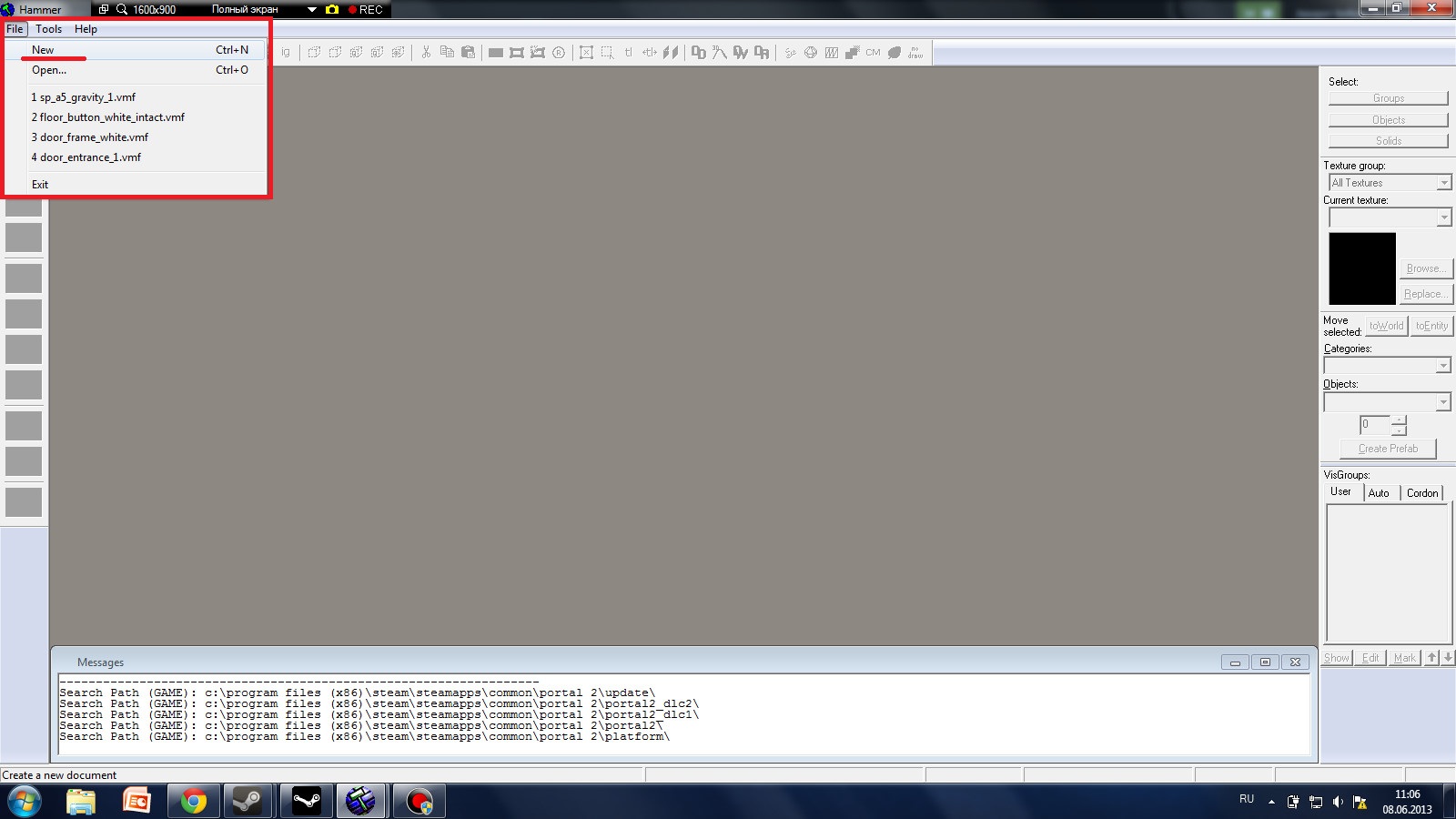Click the scissors Cut icon in toolbar
Image resolution: width=1456 pixels, height=819 pixels.
coord(425,52)
